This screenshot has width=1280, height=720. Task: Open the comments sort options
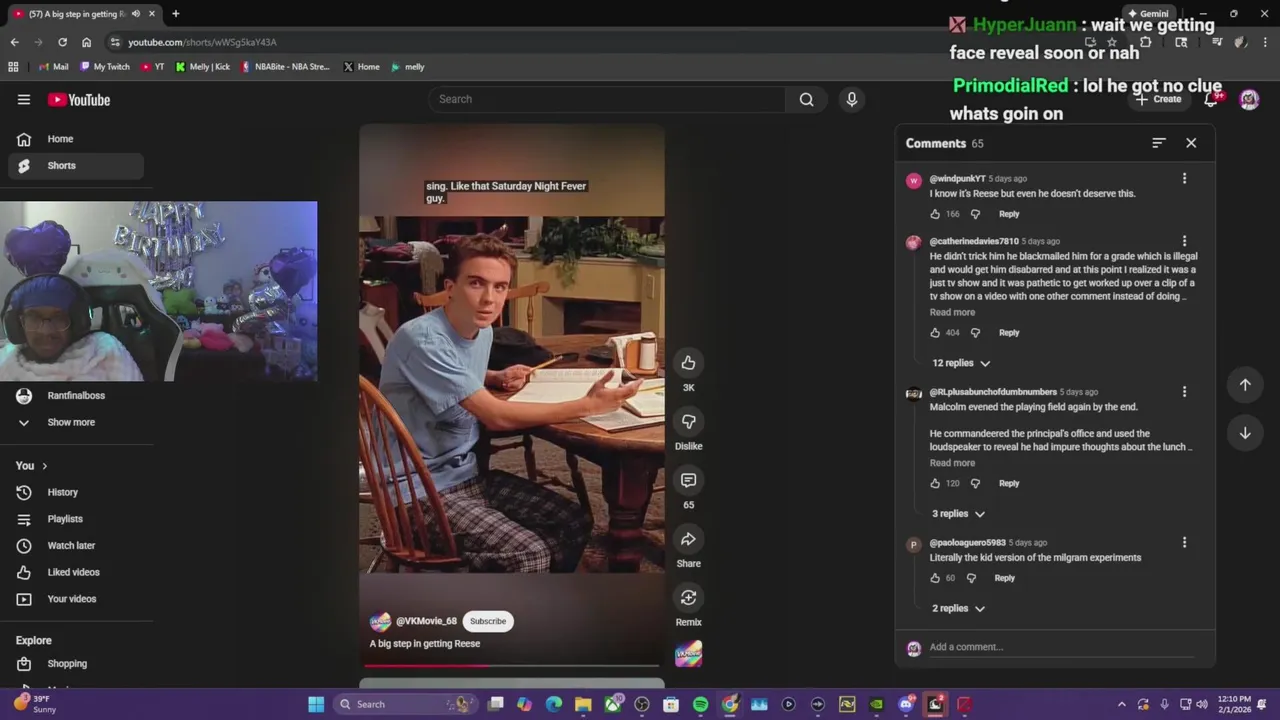(x=1158, y=143)
